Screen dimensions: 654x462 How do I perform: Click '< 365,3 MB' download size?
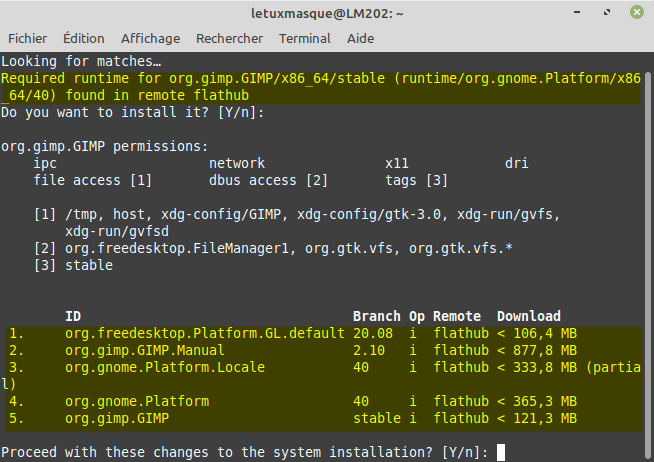(x=537, y=402)
